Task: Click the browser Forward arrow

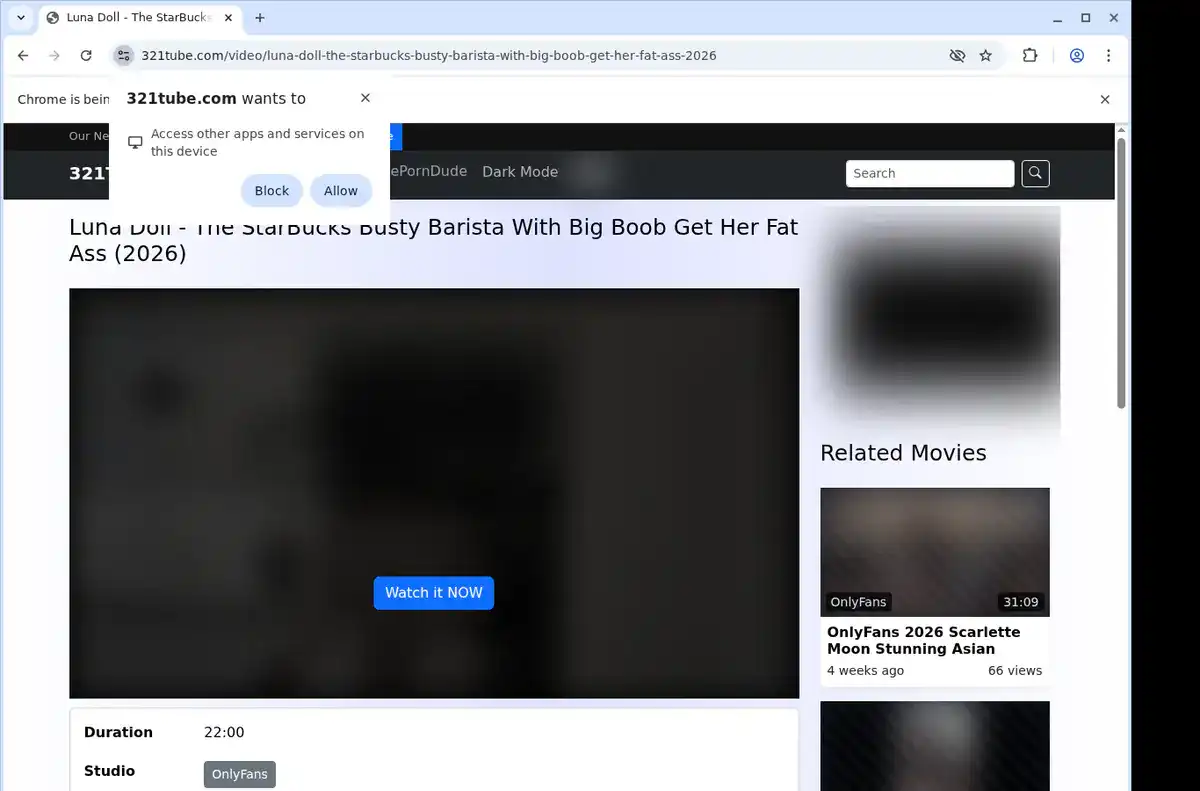Action: (x=55, y=56)
